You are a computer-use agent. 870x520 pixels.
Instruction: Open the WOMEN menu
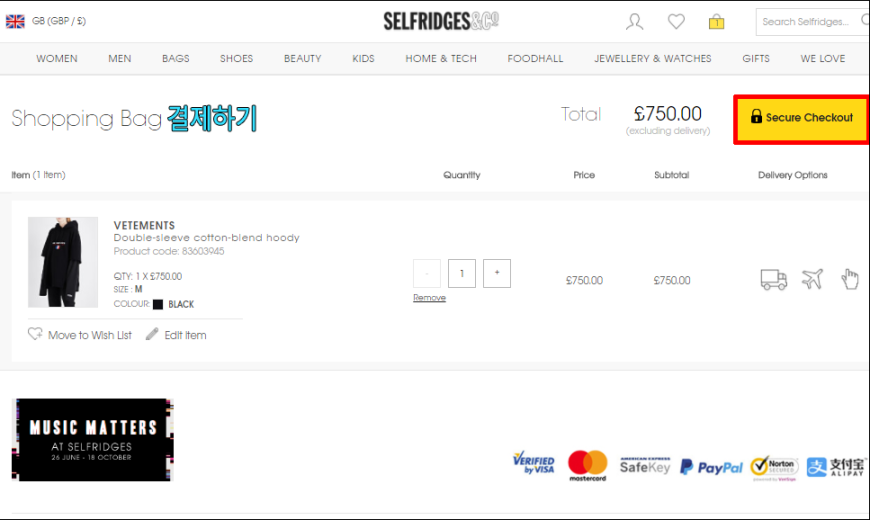tap(57, 58)
